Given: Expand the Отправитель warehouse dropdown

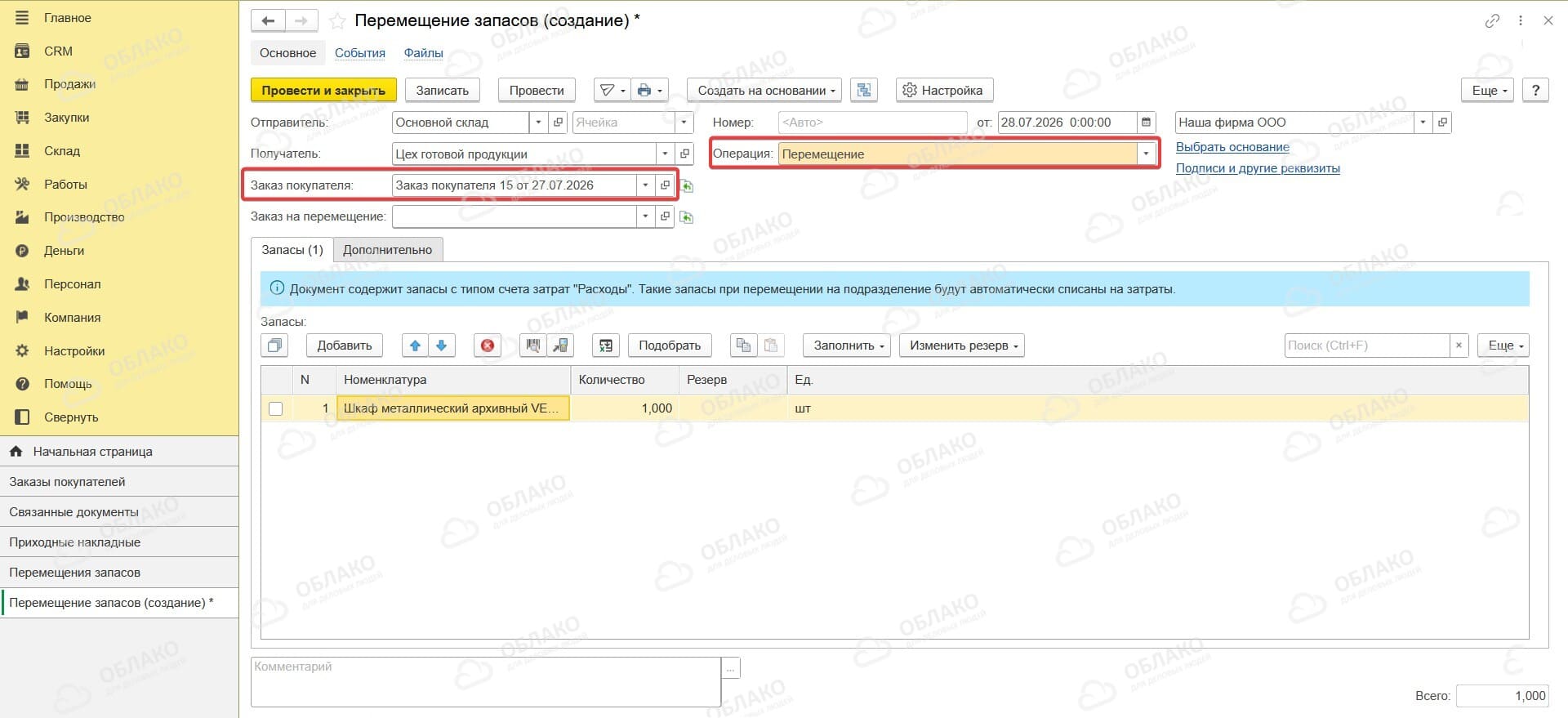Looking at the screenshot, I should 538,123.
